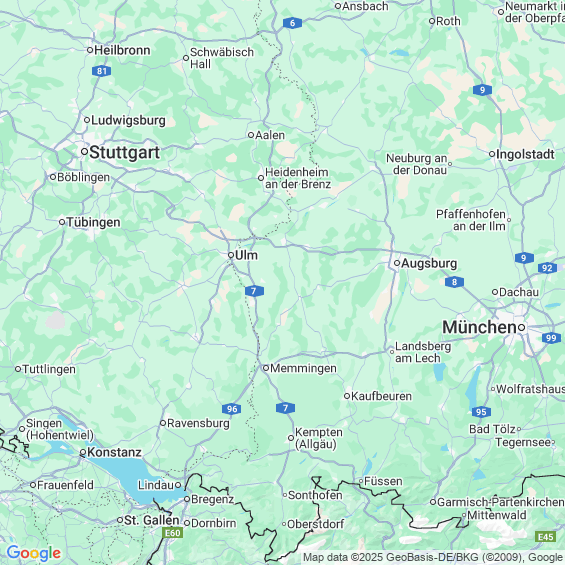This screenshot has height=565, width=565.
Task: Click the A7 shield south of Ulm
Action: 254,291
